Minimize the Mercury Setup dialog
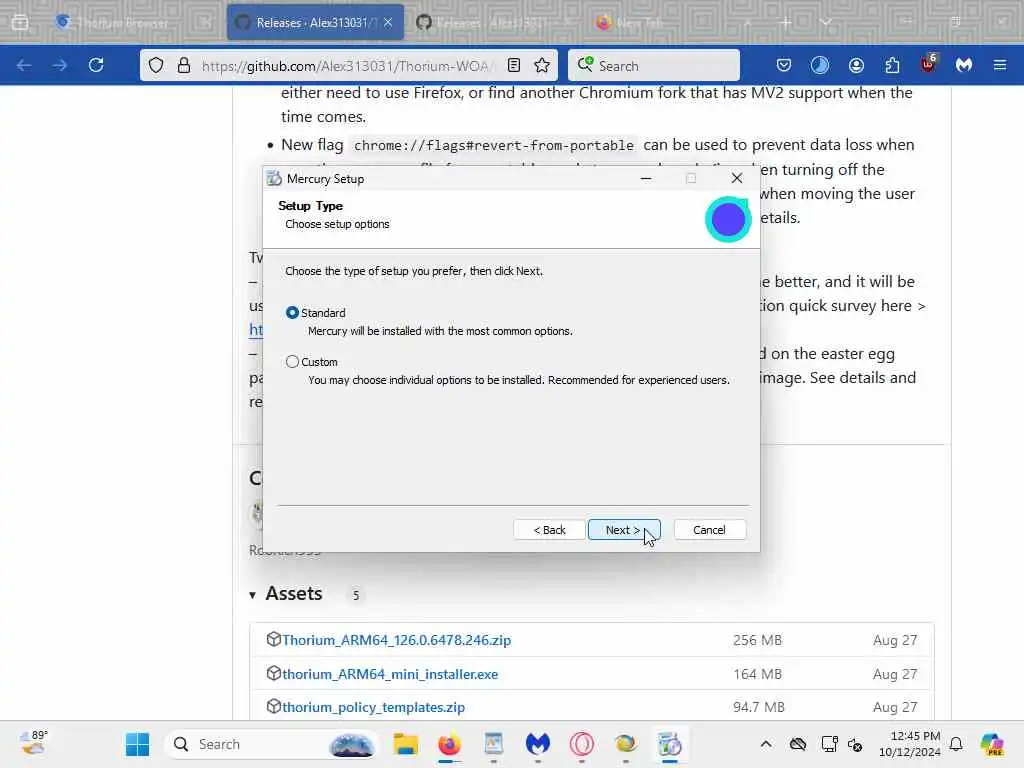 point(646,178)
